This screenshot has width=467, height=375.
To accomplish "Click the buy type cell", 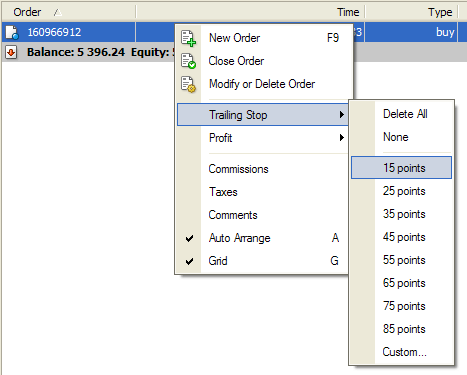I will click(411, 32).
